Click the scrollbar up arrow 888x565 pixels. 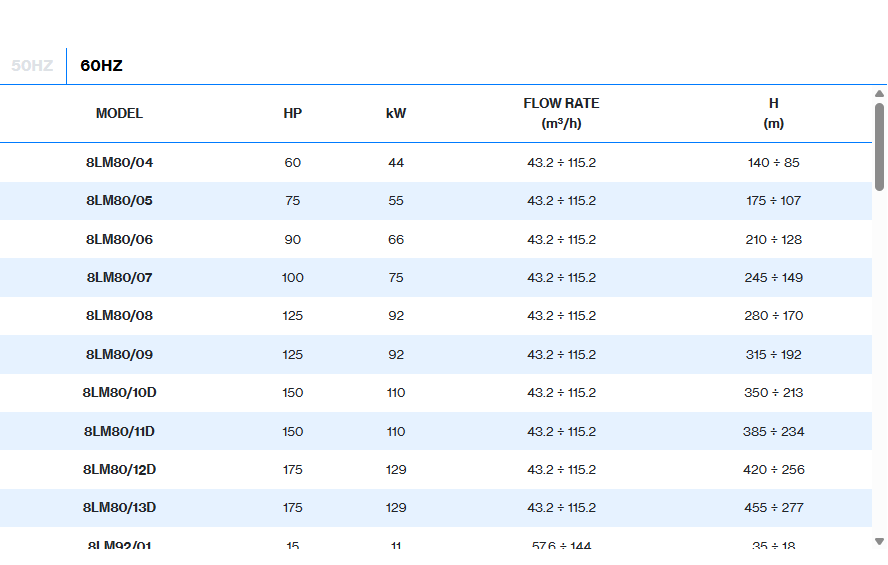[879, 94]
